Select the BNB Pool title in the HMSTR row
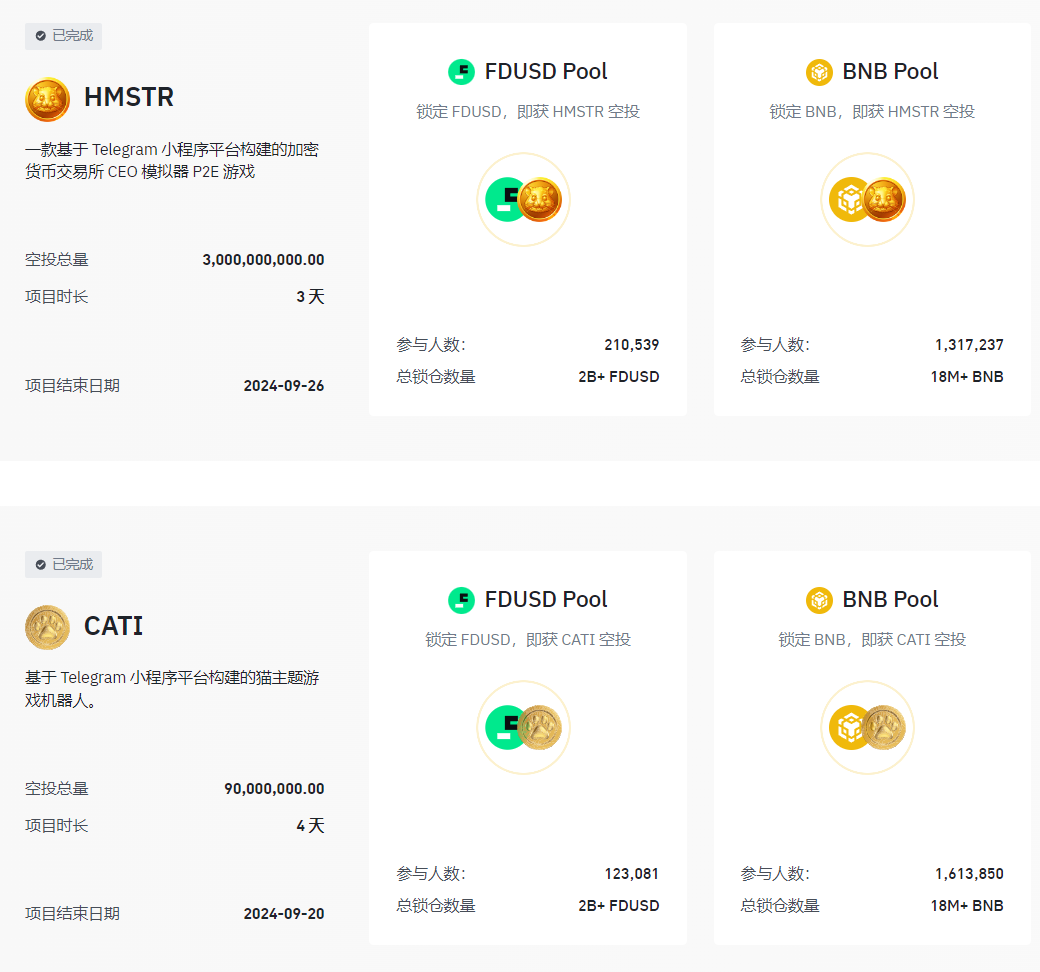The image size is (1040, 972). 890,72
